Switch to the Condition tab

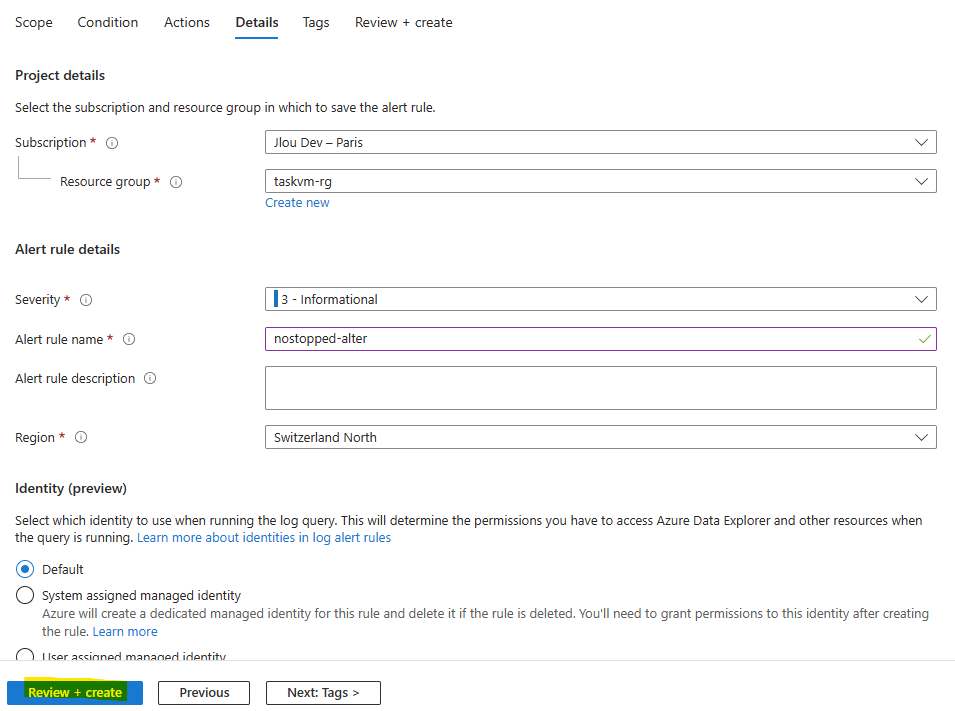click(x=108, y=23)
